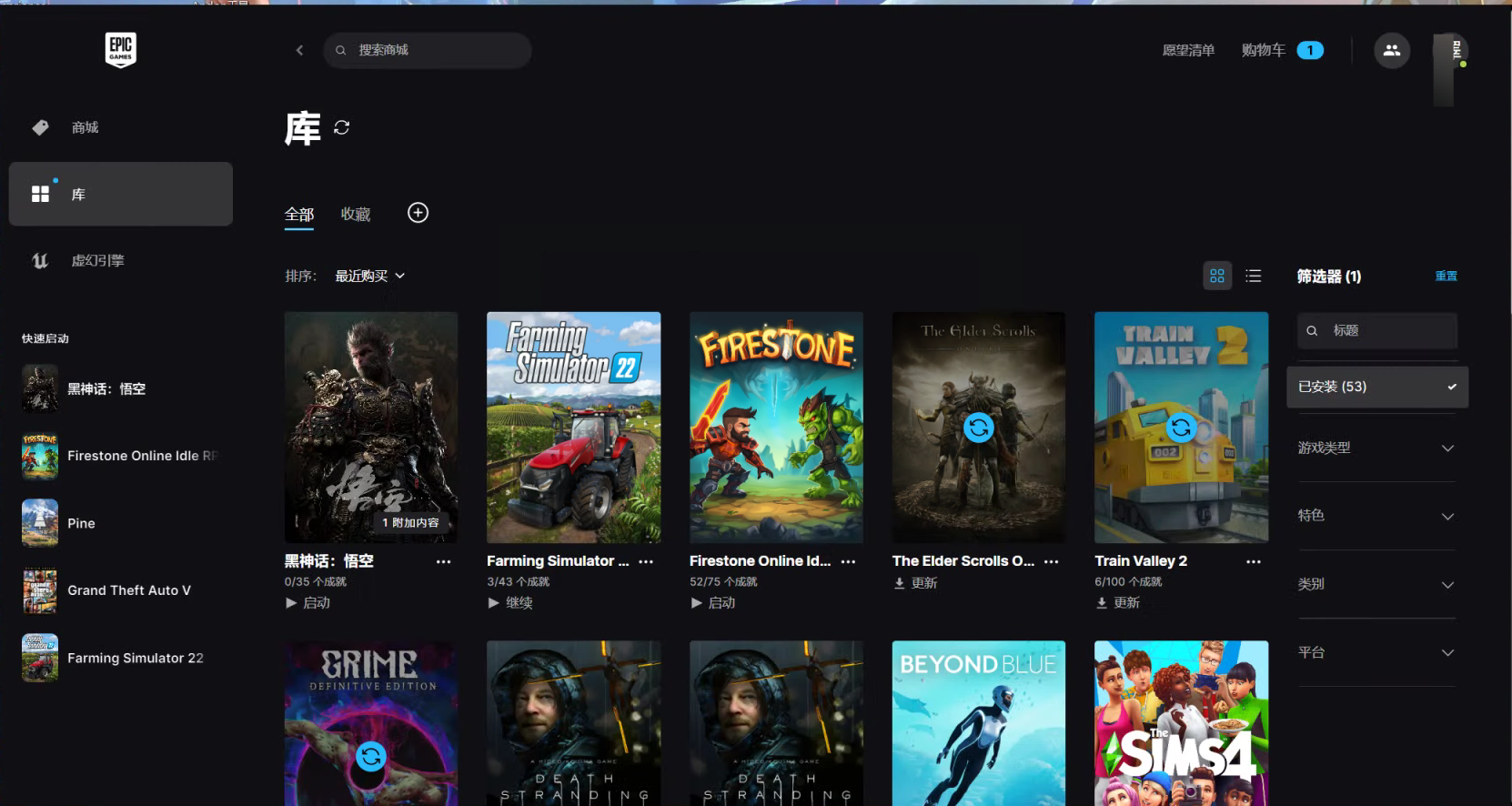The height and width of the screenshot is (806, 1512).
Task: Expand the 游戏类型 filter
Action: [1376, 448]
